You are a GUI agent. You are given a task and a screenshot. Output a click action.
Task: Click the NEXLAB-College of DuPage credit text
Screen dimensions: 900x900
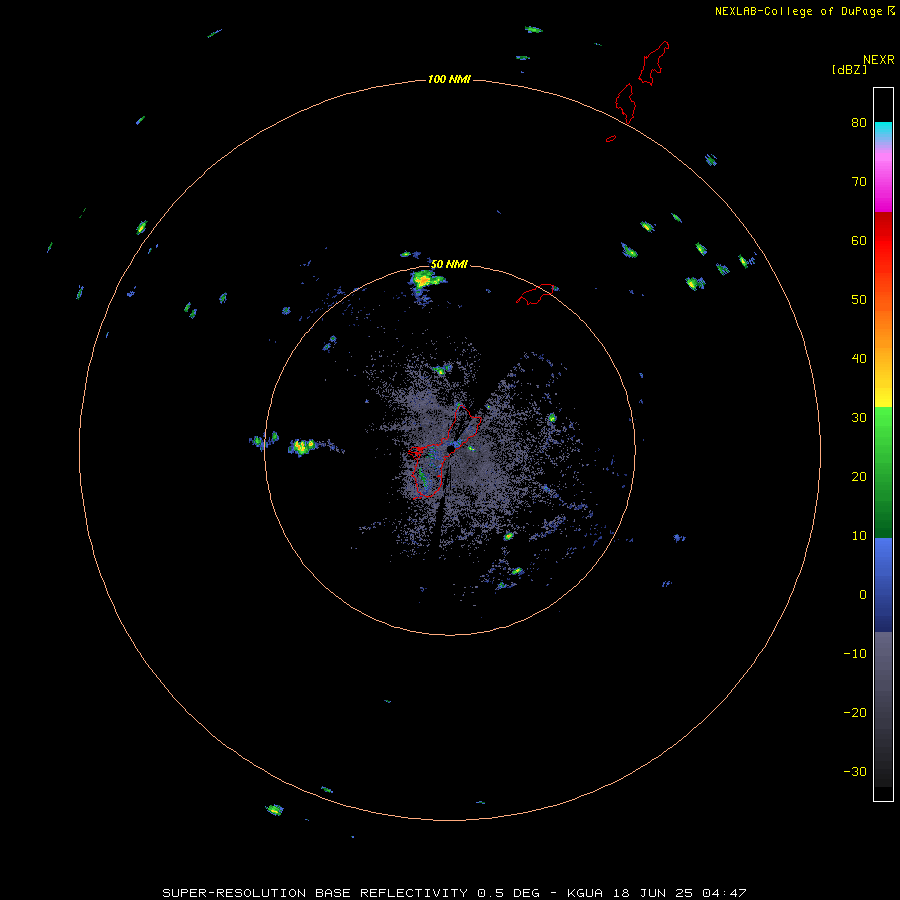tap(798, 11)
